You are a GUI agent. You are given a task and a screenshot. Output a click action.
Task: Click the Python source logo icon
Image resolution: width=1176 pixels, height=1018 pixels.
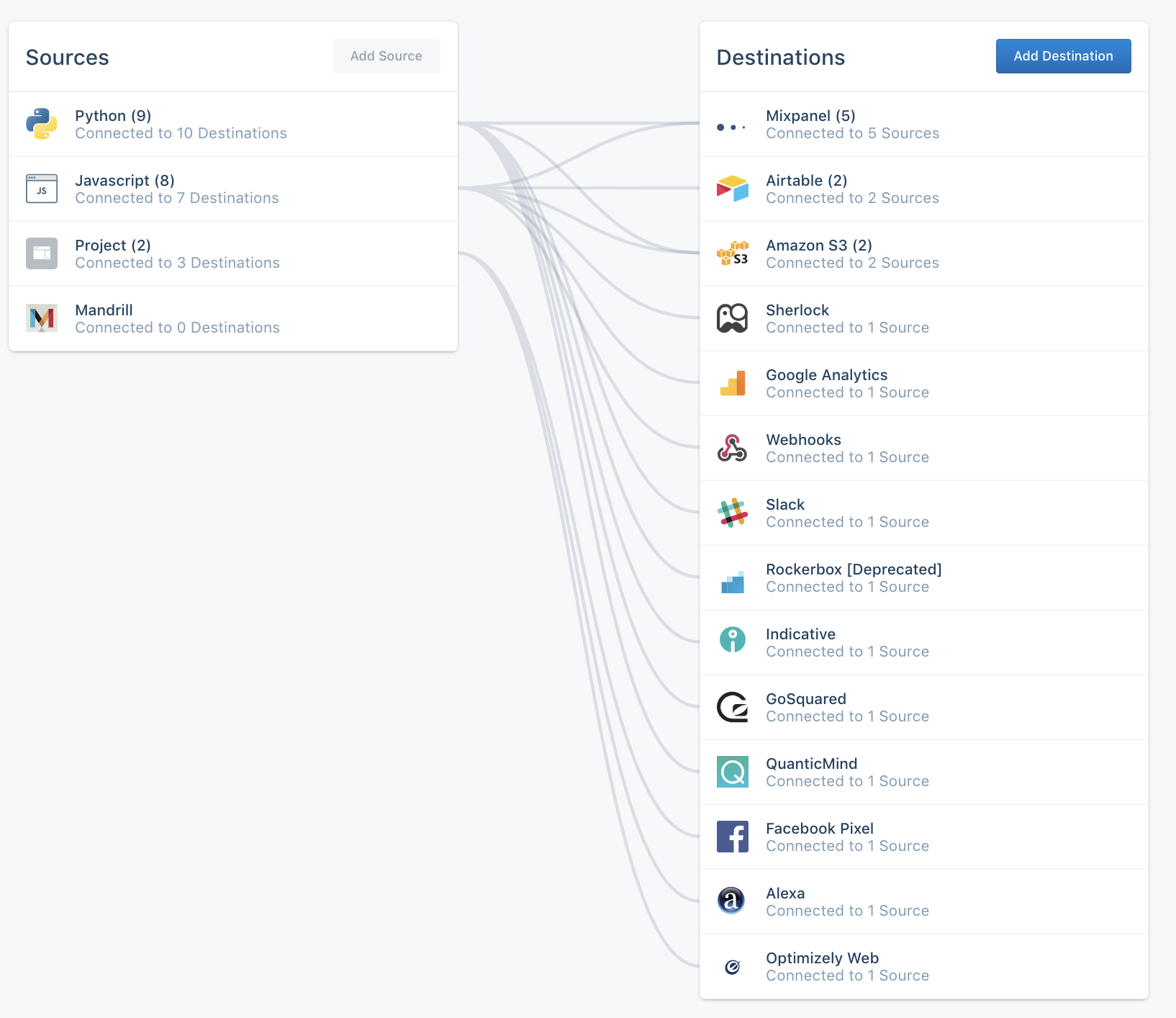(x=42, y=124)
